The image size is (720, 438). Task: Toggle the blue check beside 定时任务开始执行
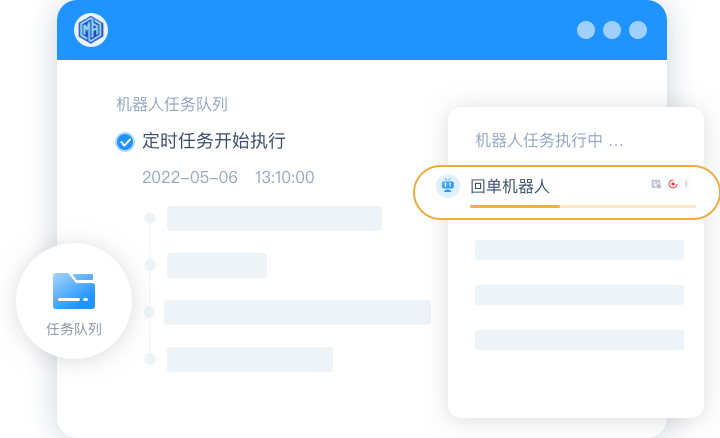point(125,142)
